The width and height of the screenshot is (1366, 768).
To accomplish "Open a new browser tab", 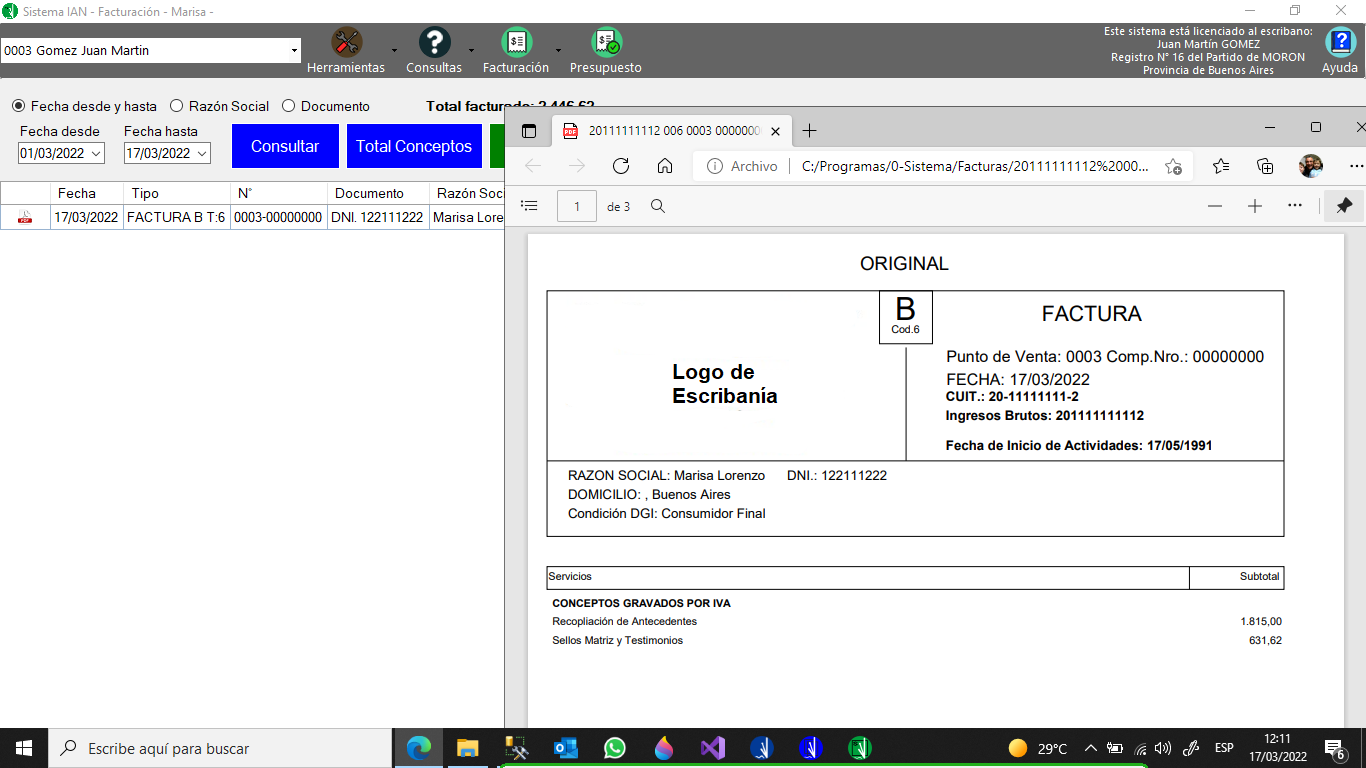I will (x=810, y=131).
